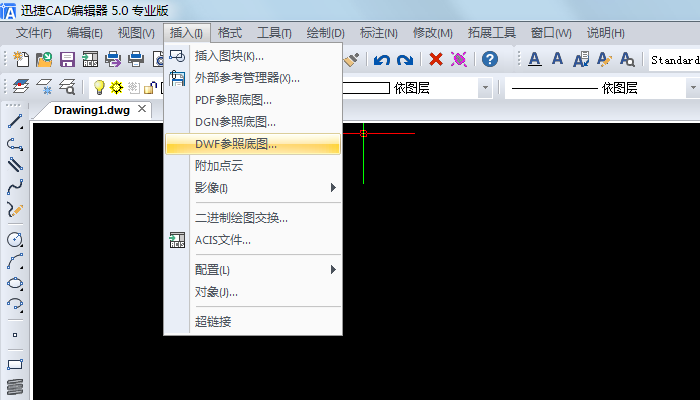Screen dimensions: 700x400
Task: Toggle layer freeze sun icon
Action: click(117, 87)
